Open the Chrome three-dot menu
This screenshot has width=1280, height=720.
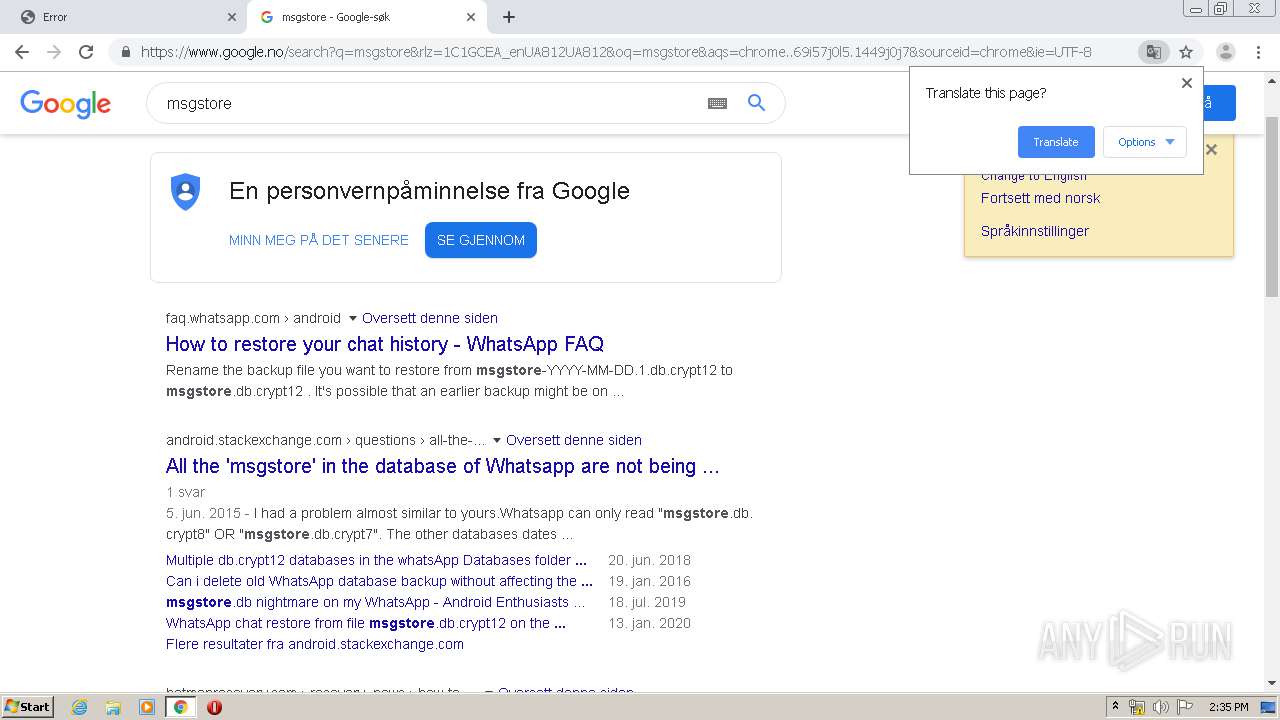click(1260, 52)
